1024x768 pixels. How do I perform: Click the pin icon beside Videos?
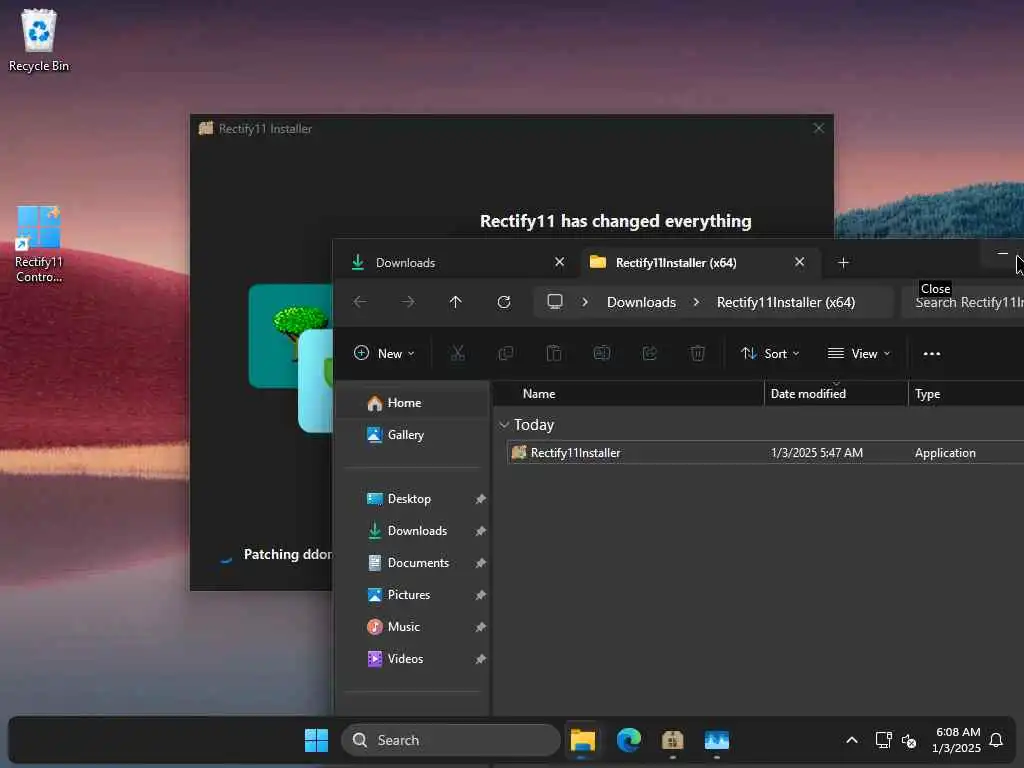pos(481,659)
